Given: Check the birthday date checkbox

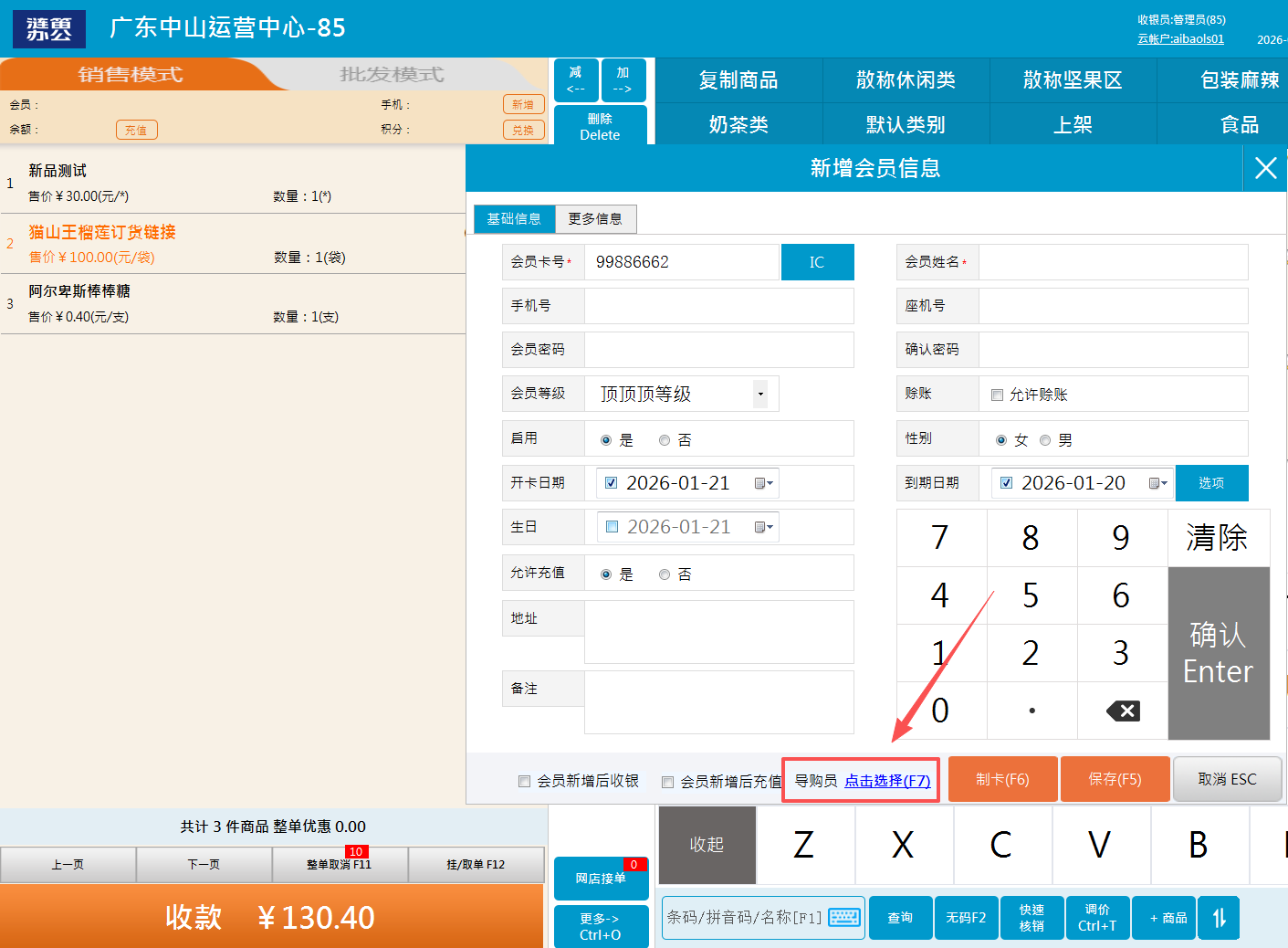Looking at the screenshot, I should pos(613,527).
